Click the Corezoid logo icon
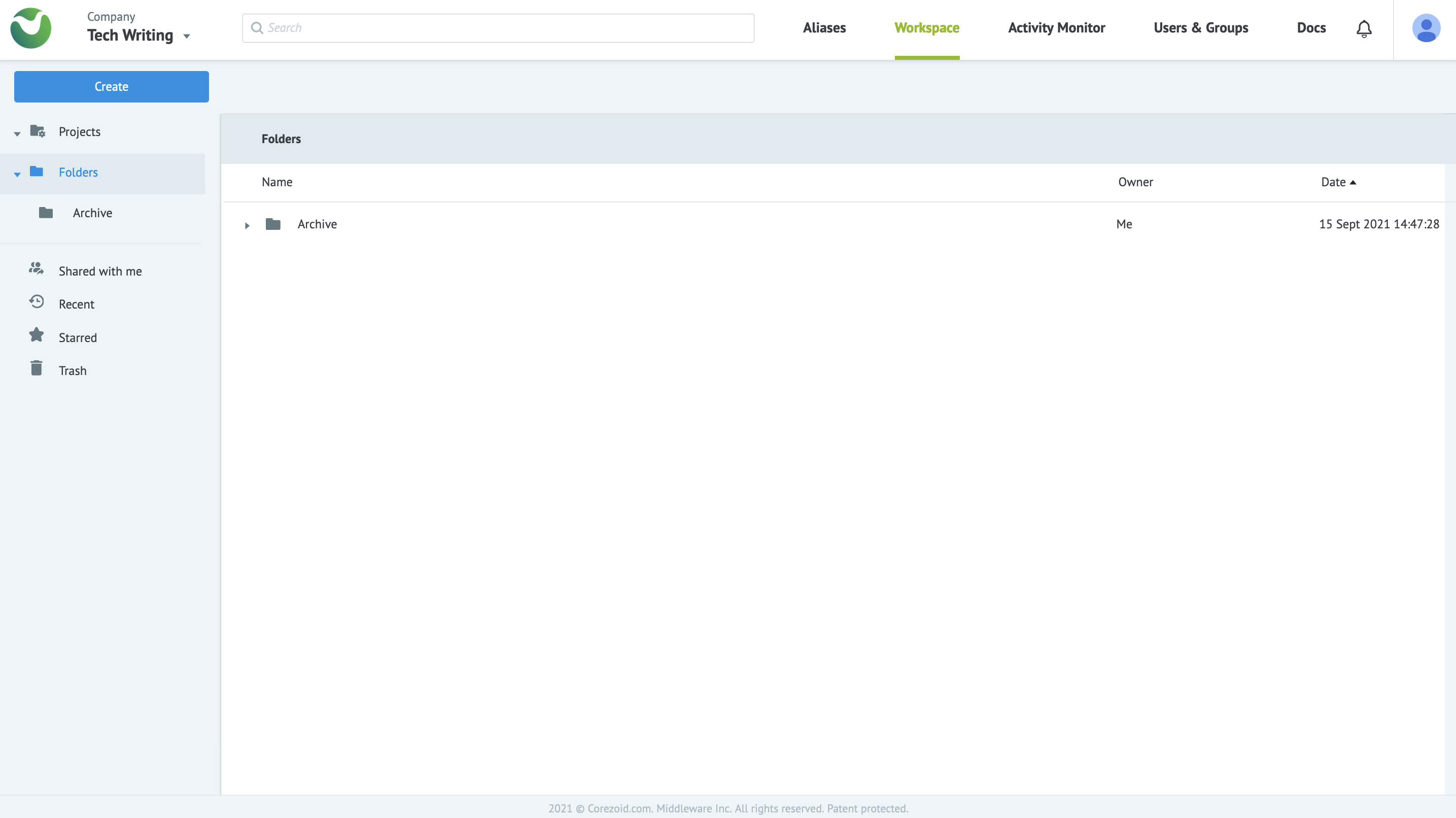Screen dimensions: 1456x818 31,28
